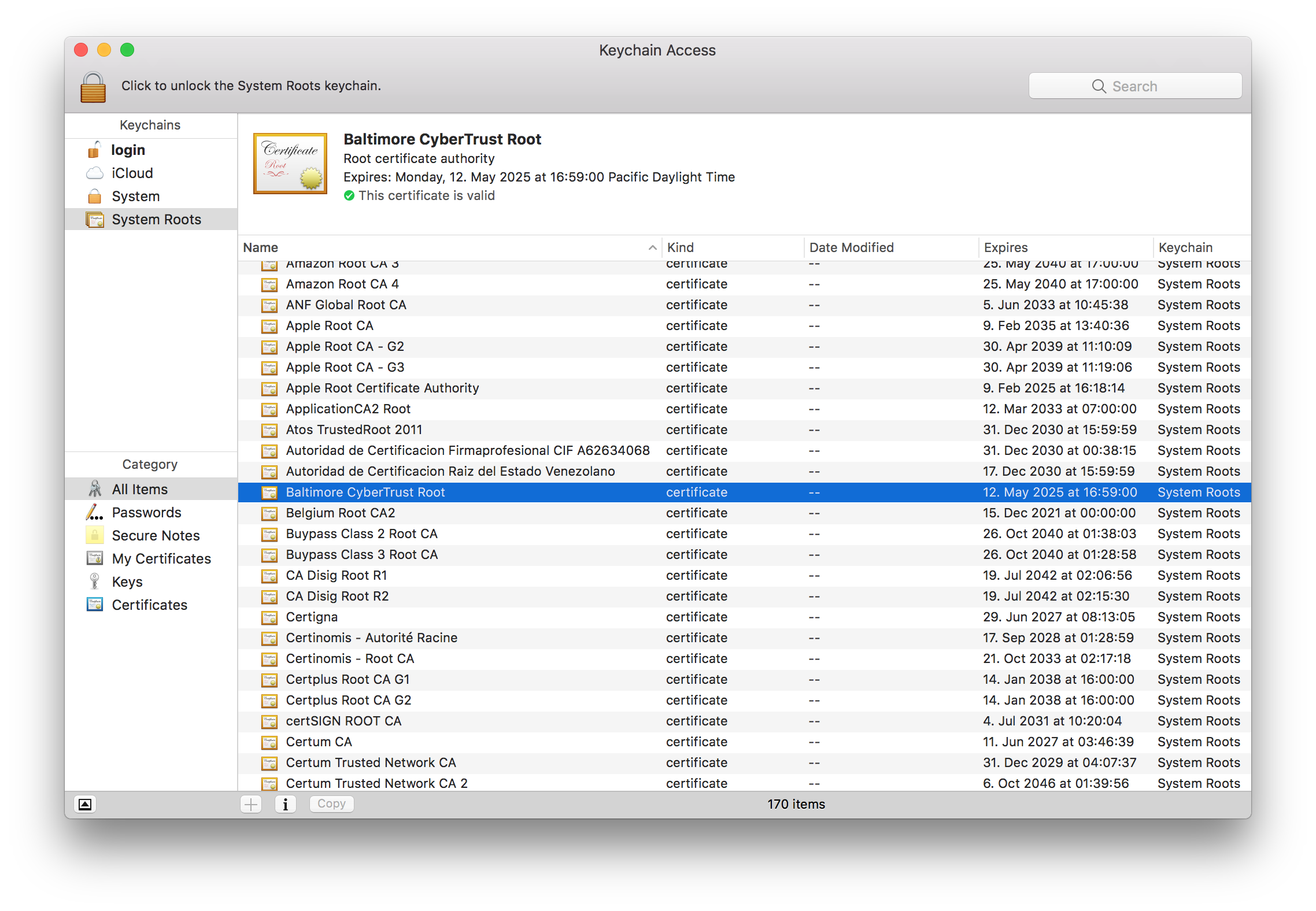Select the Certplus Root CA G2 row
The width and height of the screenshot is (1316, 911).
(x=745, y=701)
